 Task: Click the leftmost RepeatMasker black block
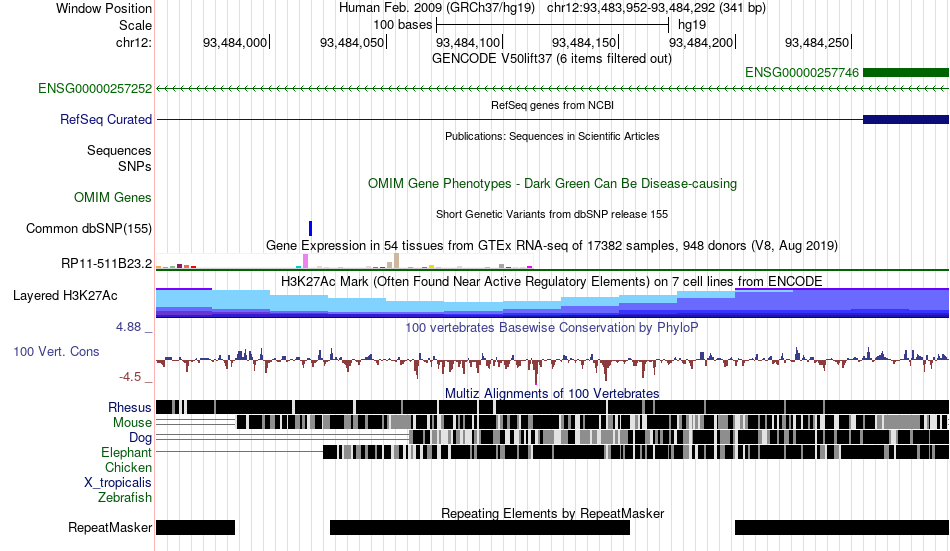pos(195,527)
